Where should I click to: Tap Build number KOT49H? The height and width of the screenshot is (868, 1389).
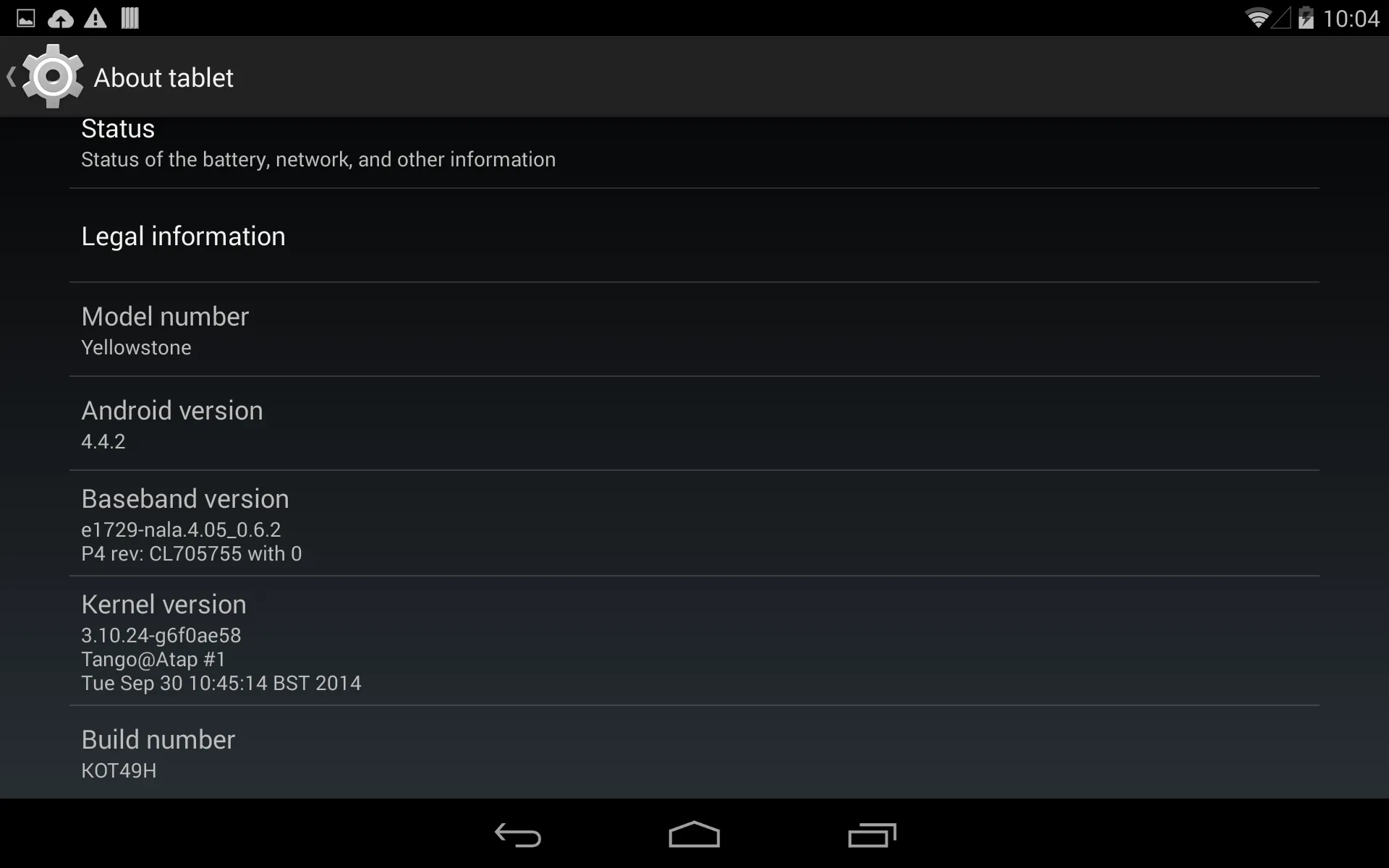[x=694, y=753]
